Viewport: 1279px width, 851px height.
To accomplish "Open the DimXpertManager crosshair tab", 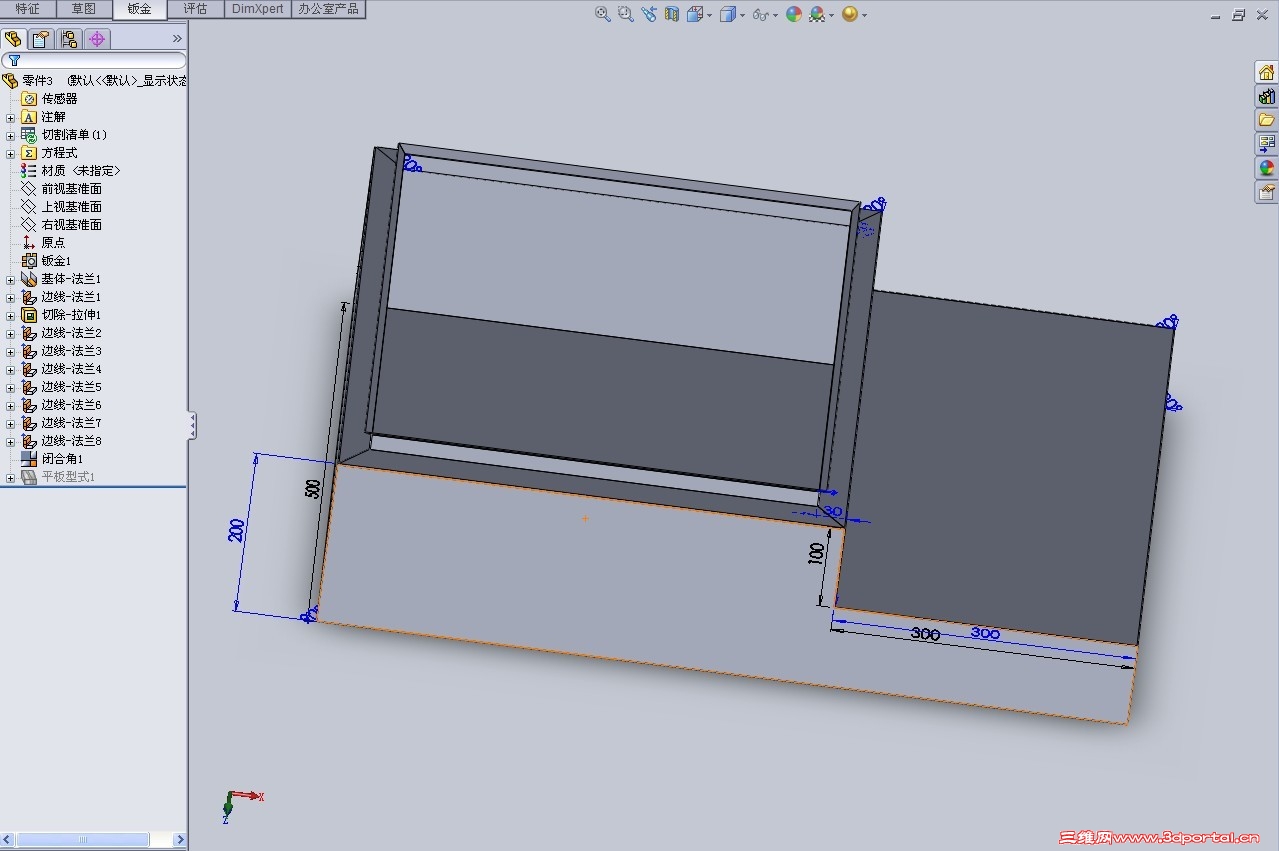I will (x=97, y=39).
